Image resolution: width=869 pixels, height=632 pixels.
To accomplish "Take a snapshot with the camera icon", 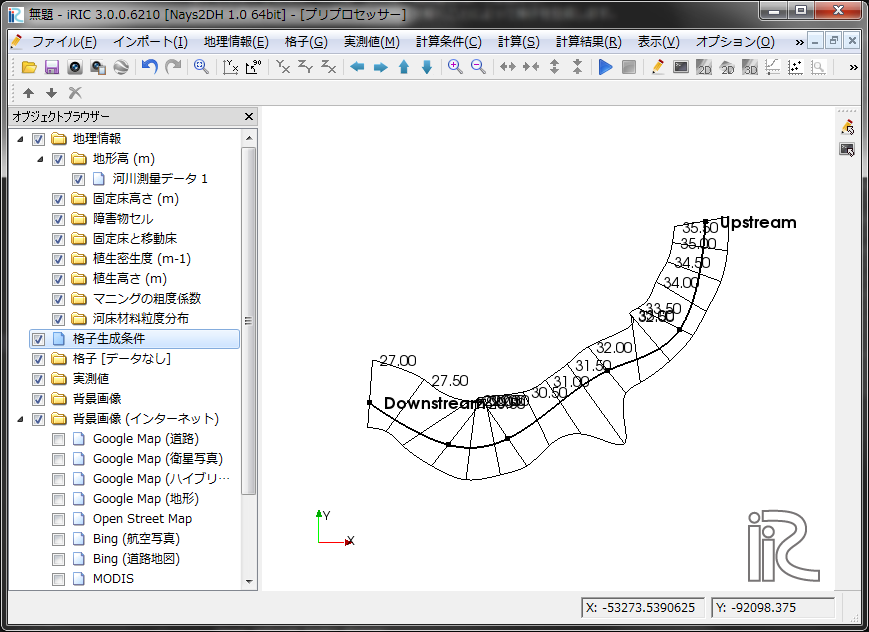I will pyautogui.click(x=75, y=68).
